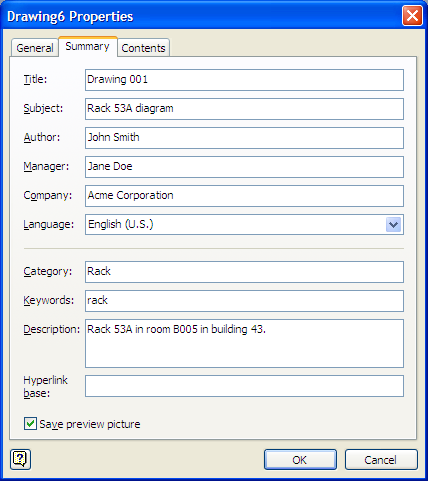Confirm with the OK button
This screenshot has height=481, width=428.
coord(300,460)
